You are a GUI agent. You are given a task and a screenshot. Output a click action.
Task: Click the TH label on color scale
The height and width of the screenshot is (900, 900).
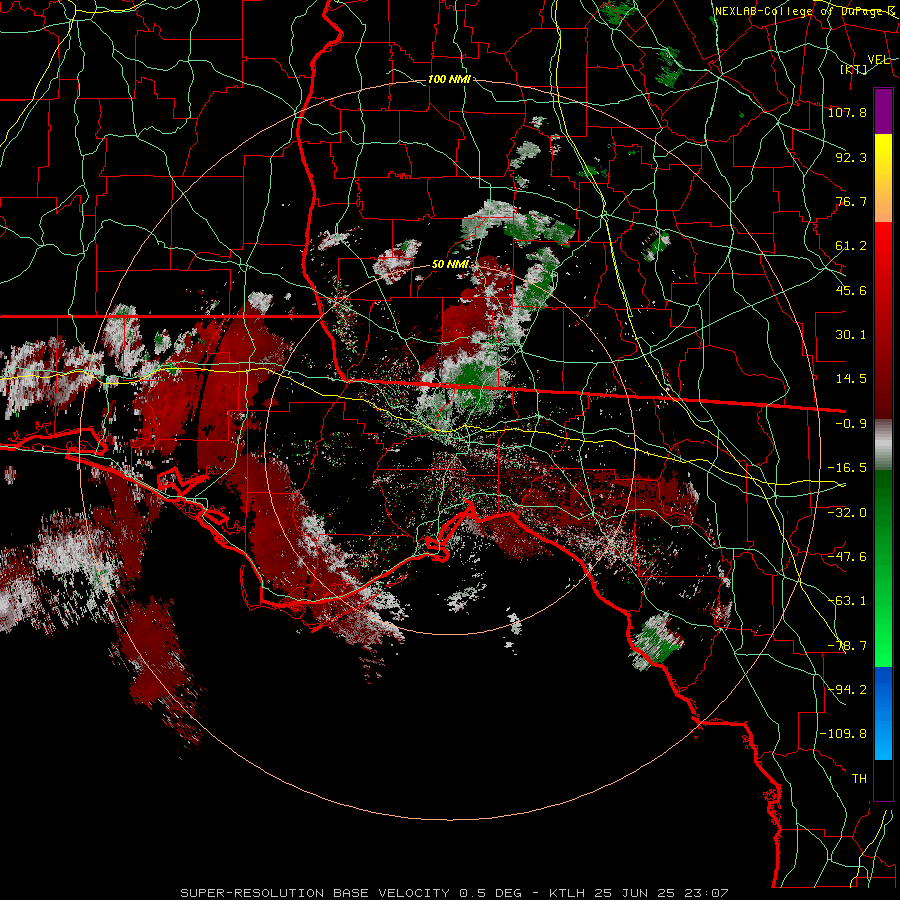coord(859,779)
